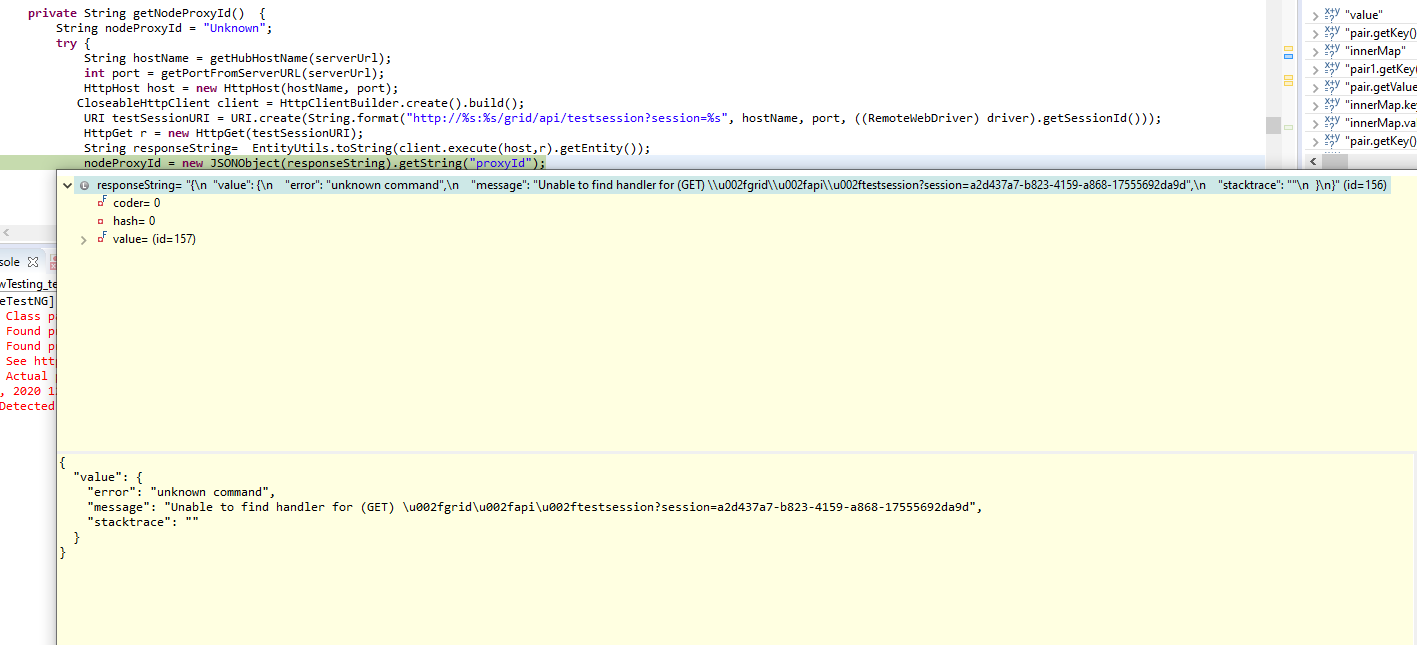Click the left scroll arrow below the expressions list

coord(1313,160)
